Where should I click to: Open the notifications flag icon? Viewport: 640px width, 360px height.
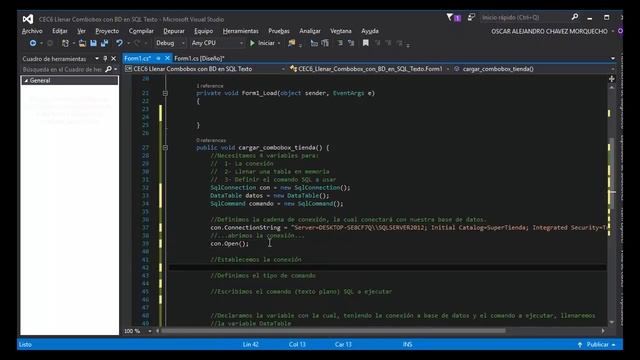(450, 17)
